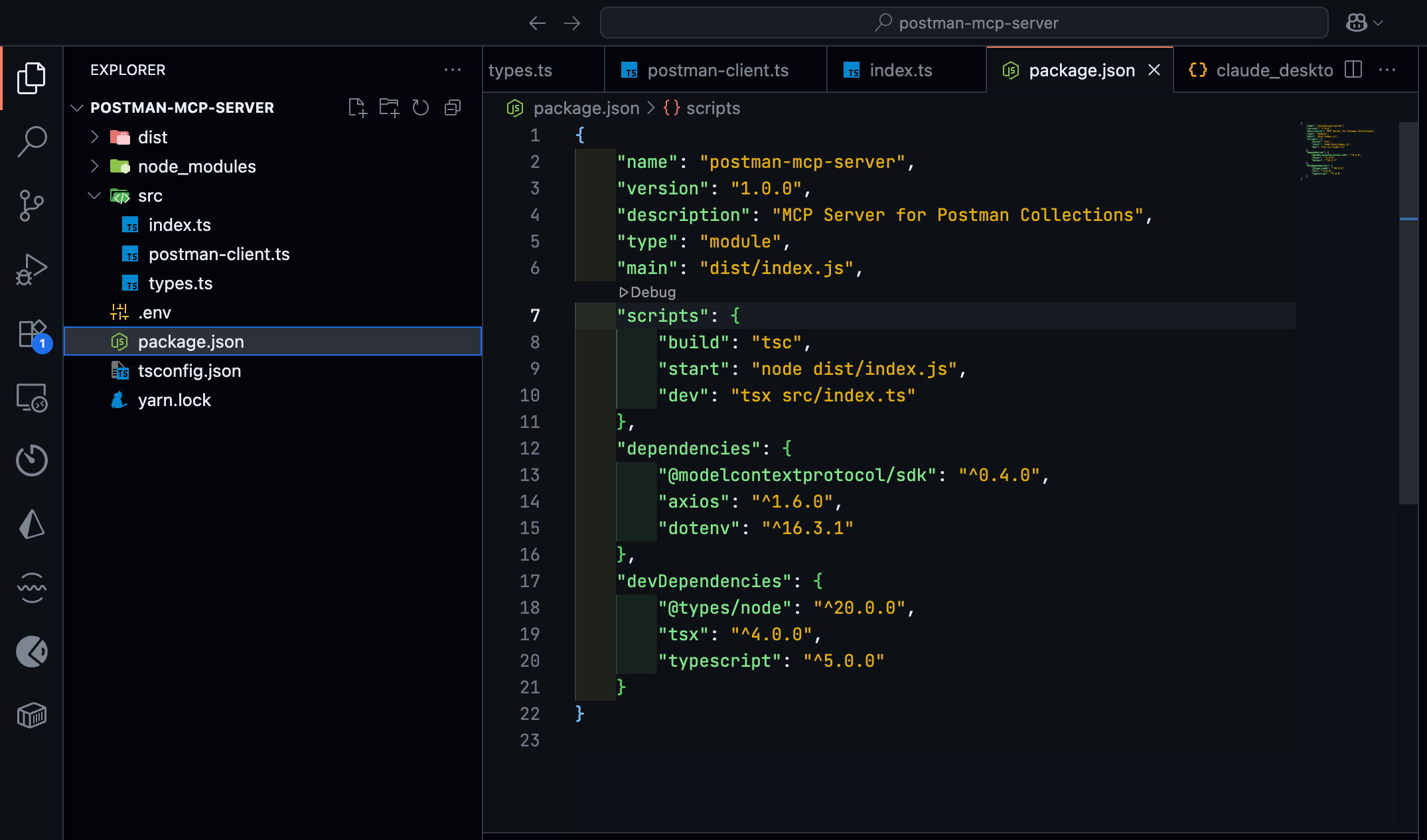Click the "^16.3.1" dotenv version value
The height and width of the screenshot is (840, 1427).
[808, 528]
